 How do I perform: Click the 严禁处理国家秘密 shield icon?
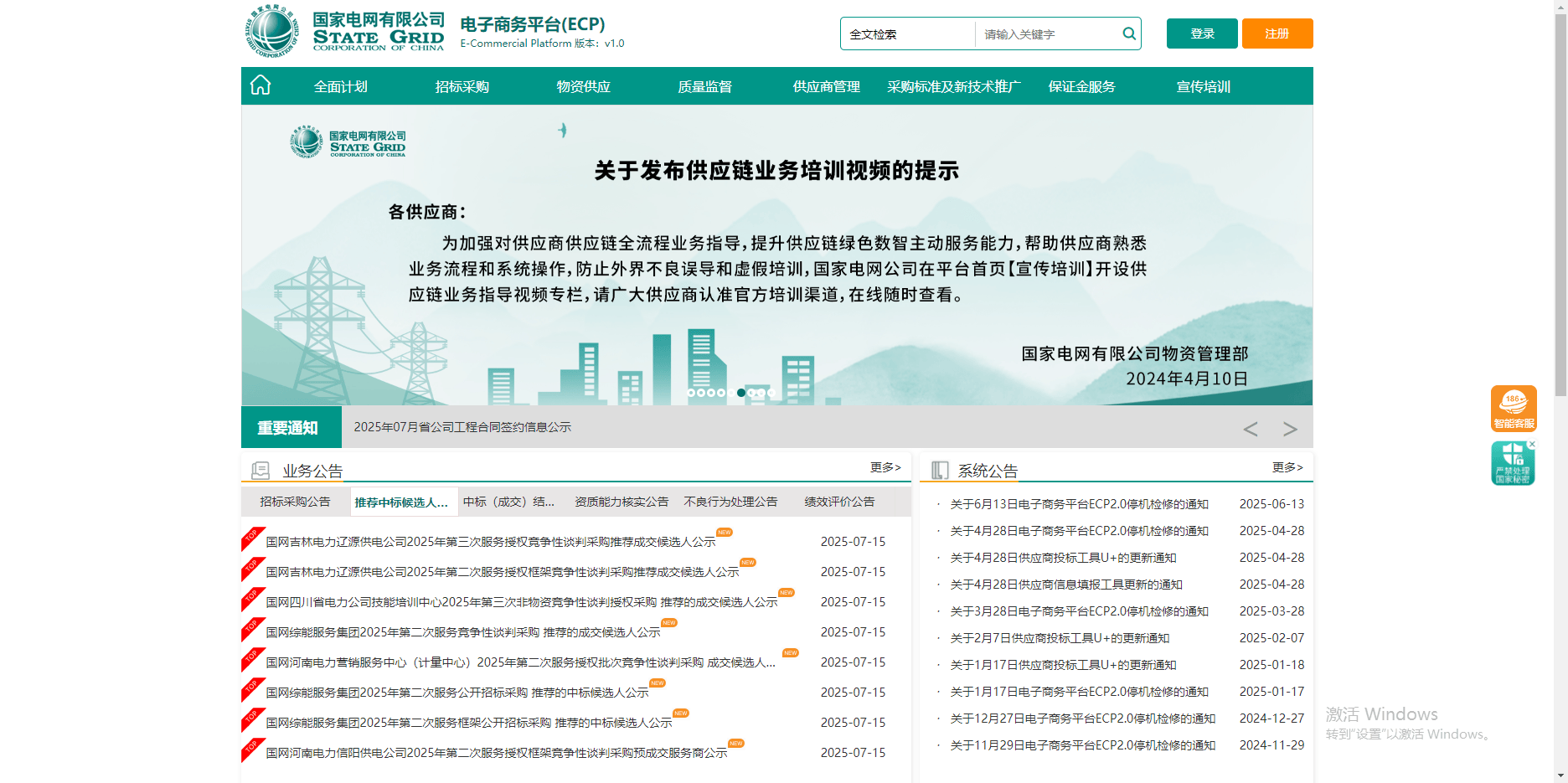1512,465
